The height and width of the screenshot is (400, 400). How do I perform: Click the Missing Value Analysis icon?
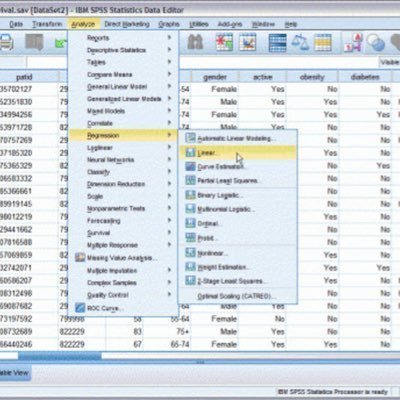pyautogui.click(x=80, y=258)
